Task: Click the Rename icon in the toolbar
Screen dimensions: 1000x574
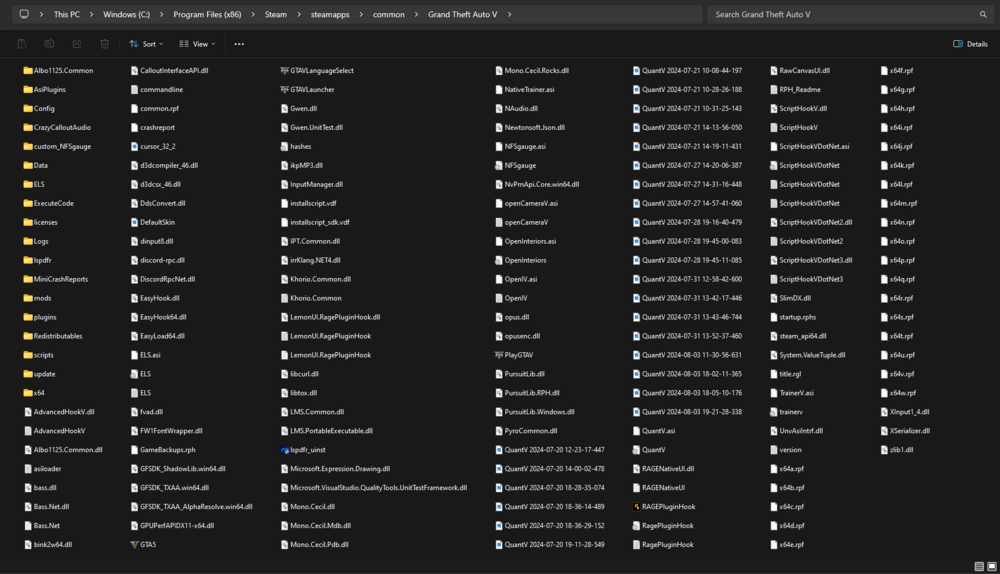Action: 49,44
